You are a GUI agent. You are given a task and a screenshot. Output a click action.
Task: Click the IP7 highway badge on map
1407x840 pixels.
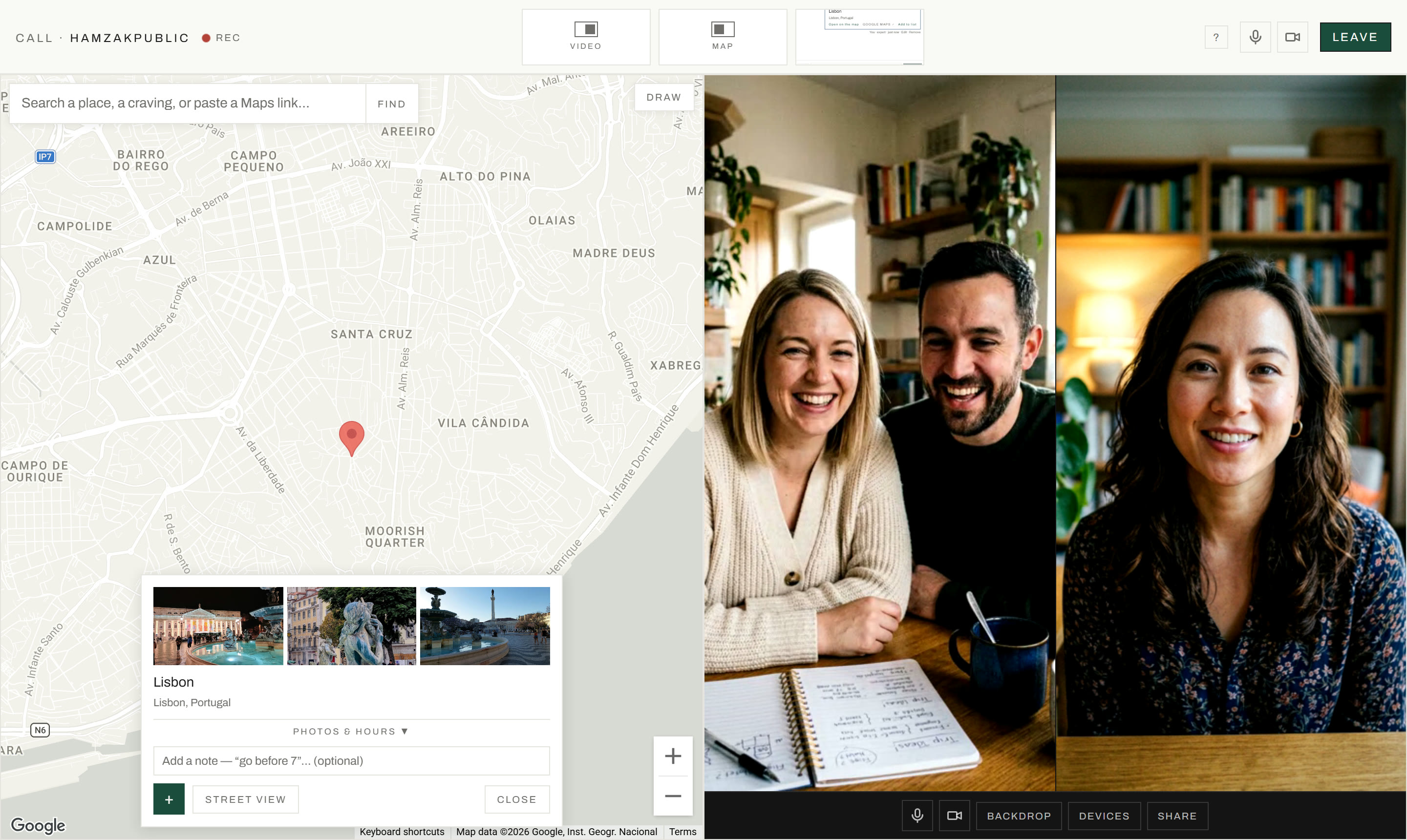[x=45, y=157]
